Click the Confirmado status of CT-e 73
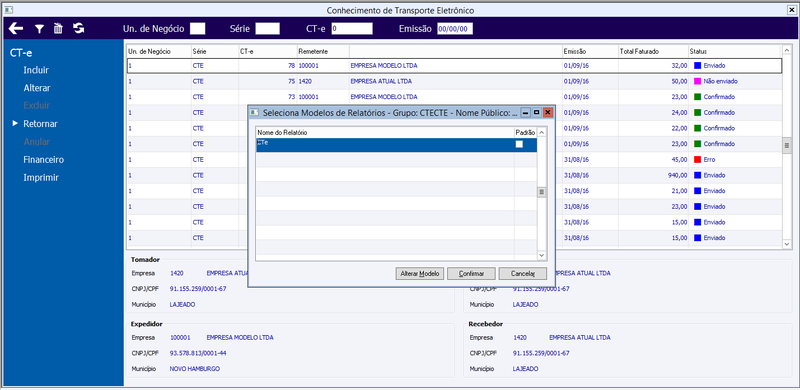Viewport: 800px width, 390px height. pyautogui.click(x=719, y=96)
